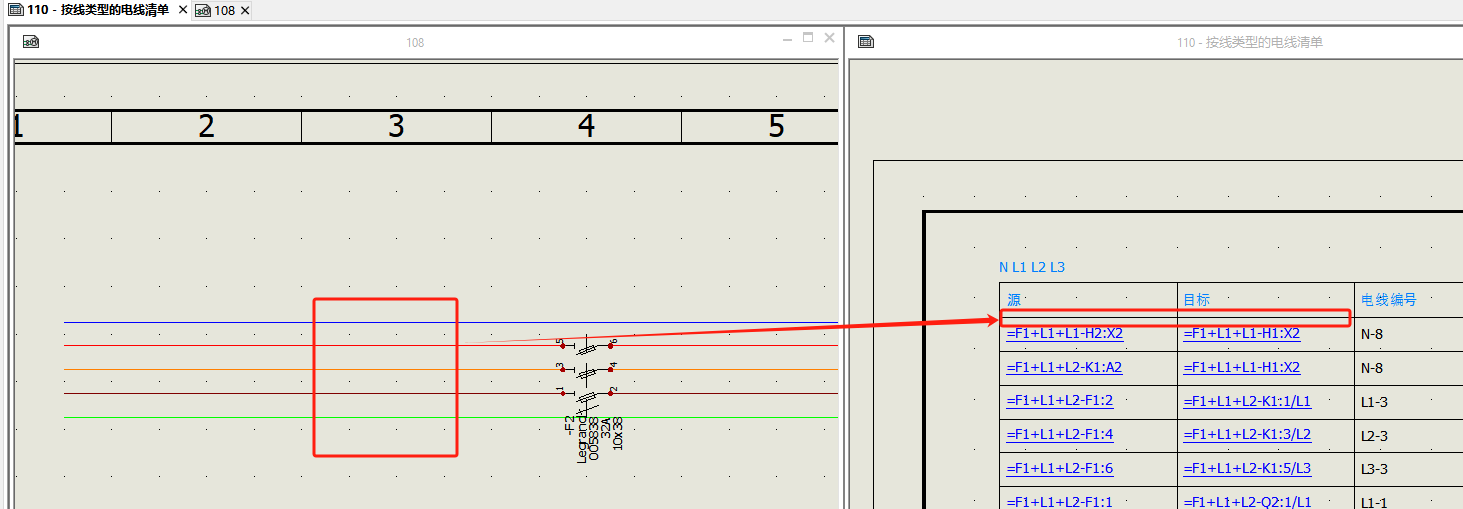This screenshot has width=1463, height=509.
Task: Select the blue wire line in the schematic
Action: [200, 323]
